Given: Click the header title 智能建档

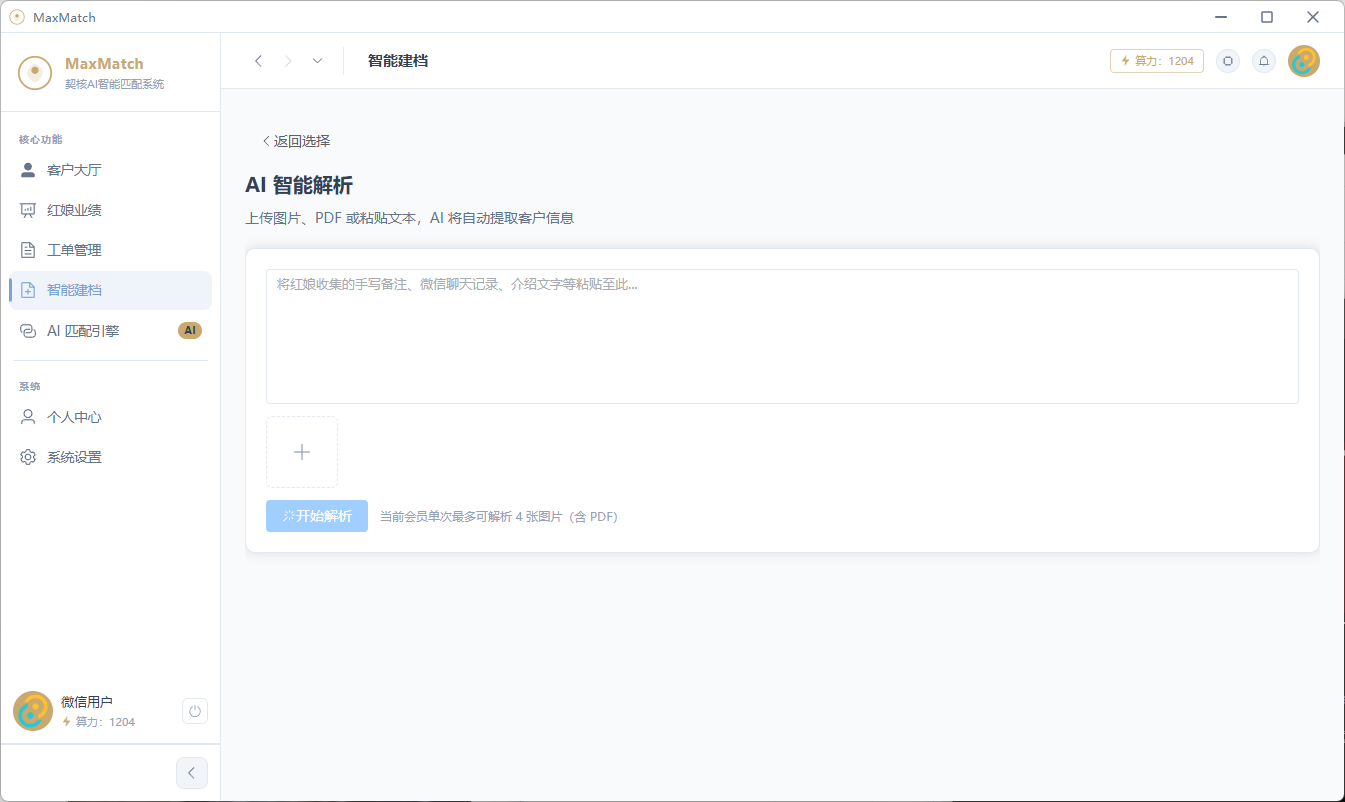Looking at the screenshot, I should [398, 61].
